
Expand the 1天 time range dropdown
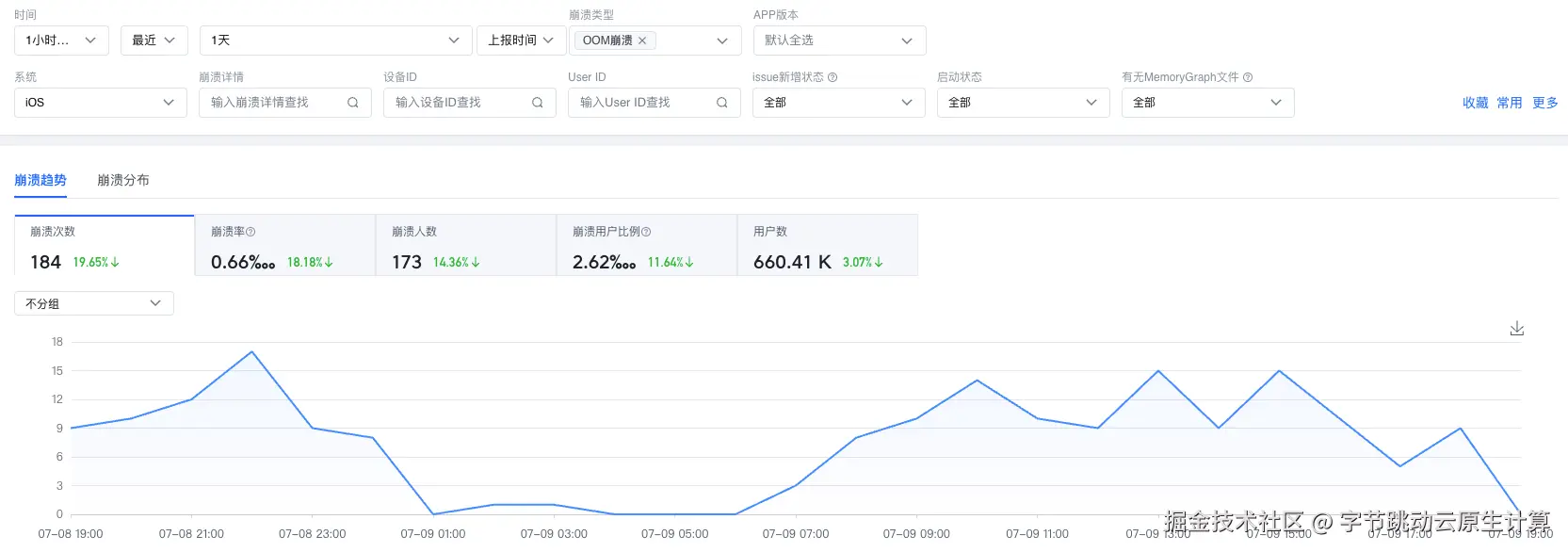(335, 41)
